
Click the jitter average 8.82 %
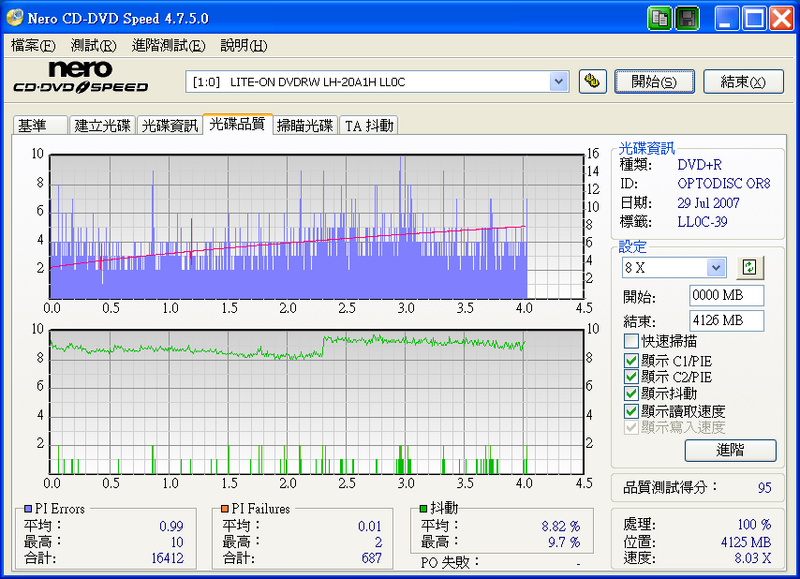click(561, 526)
